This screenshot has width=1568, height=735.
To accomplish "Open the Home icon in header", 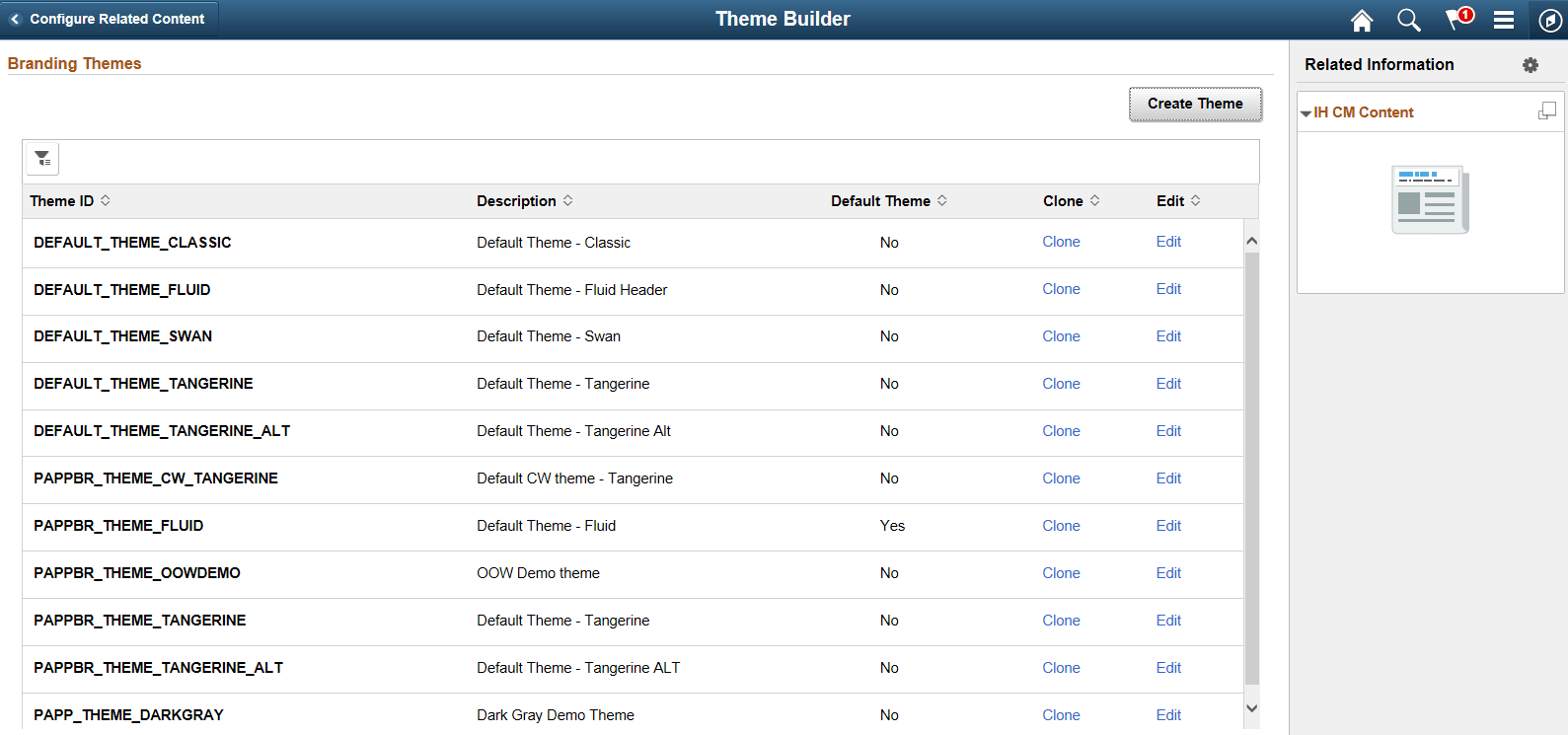I will (1362, 20).
